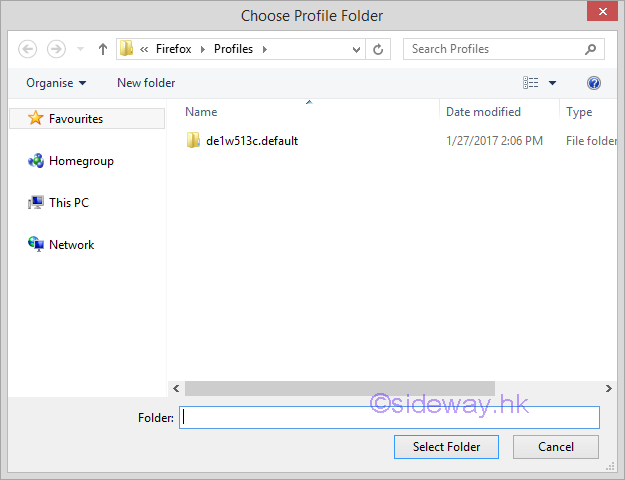Click New folder in toolbar
This screenshot has height=480, width=625.
146,83
